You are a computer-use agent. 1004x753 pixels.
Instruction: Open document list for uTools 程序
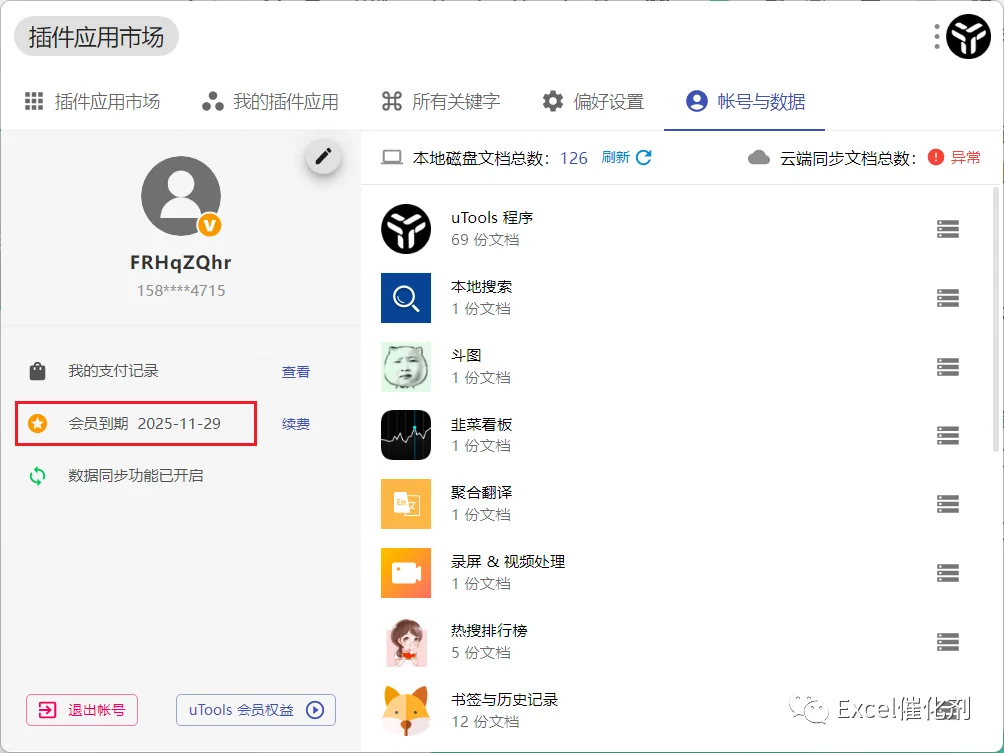pos(948,229)
